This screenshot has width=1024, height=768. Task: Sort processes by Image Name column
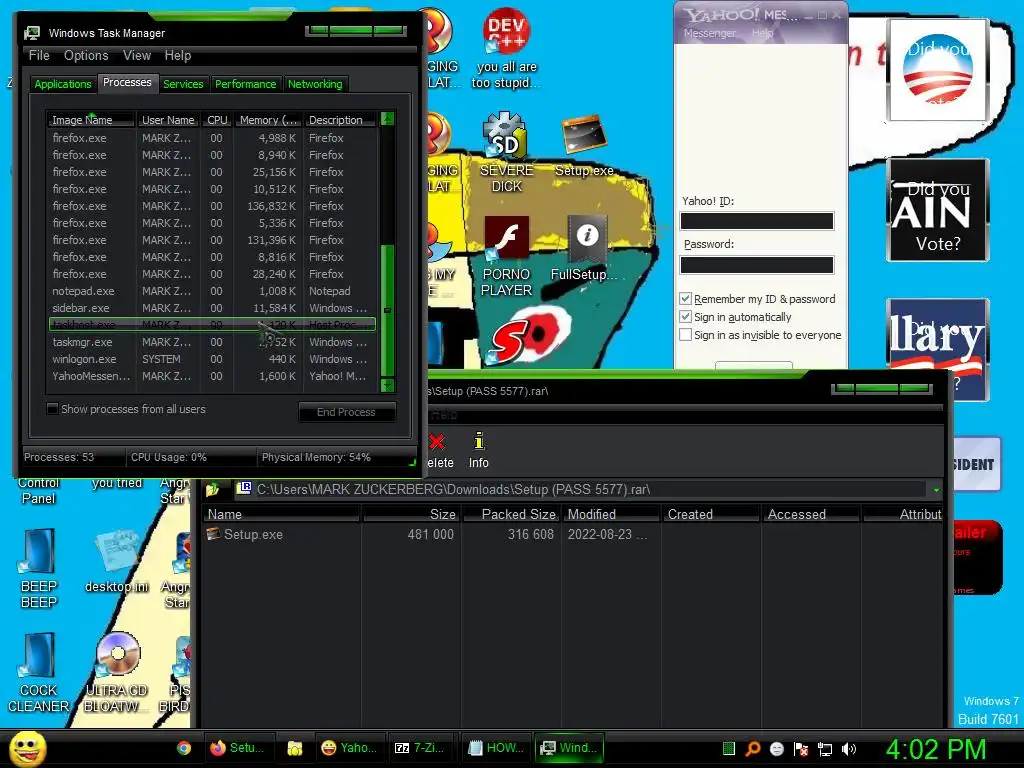pyautogui.click(x=91, y=120)
